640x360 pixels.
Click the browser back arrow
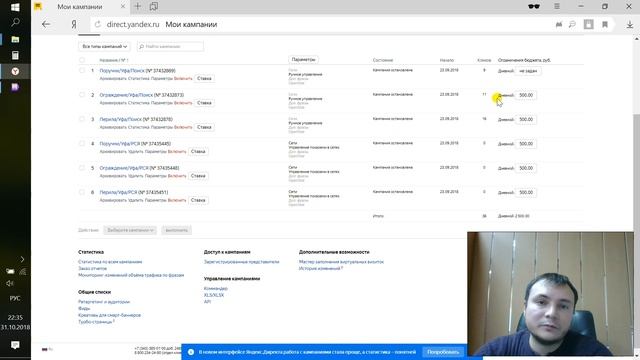(x=46, y=24)
